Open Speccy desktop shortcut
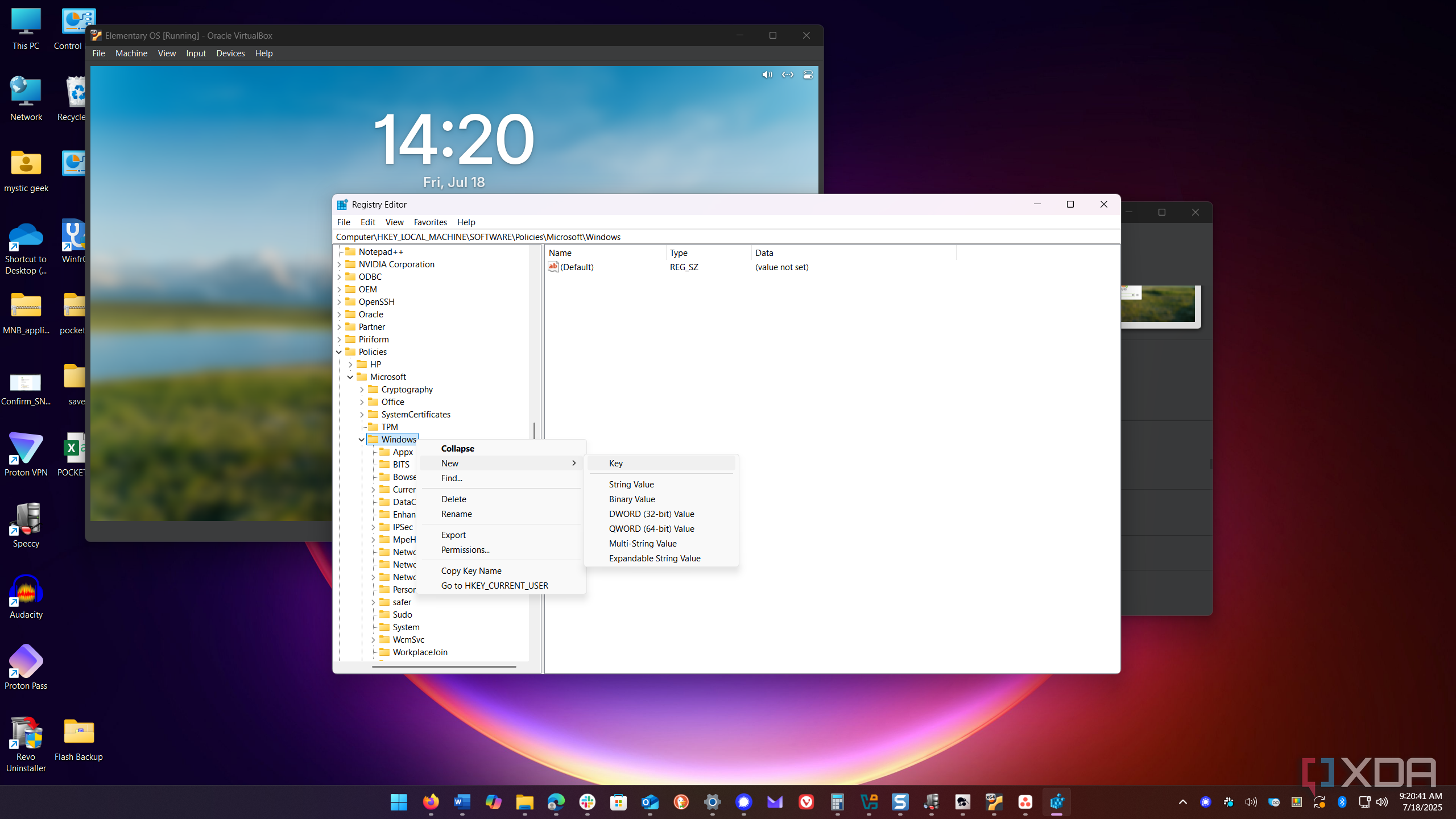Screen dimensions: 1456x819 pyautogui.click(x=26, y=525)
